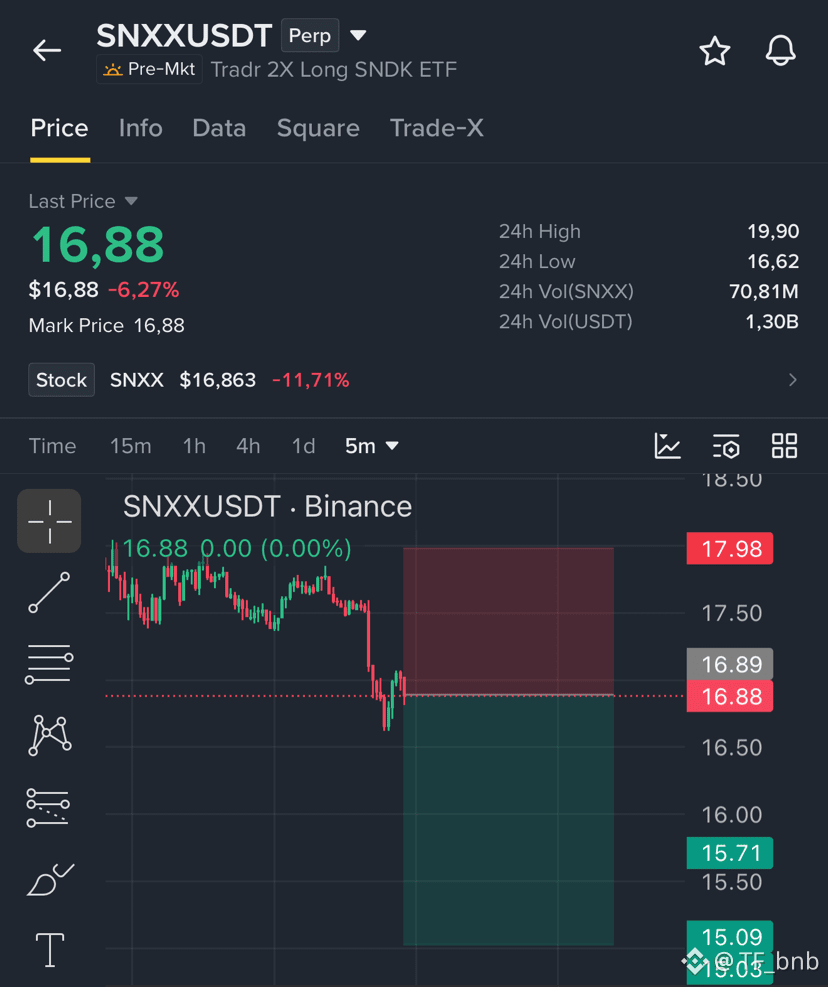Select the XABCD pattern tool

(x=49, y=735)
